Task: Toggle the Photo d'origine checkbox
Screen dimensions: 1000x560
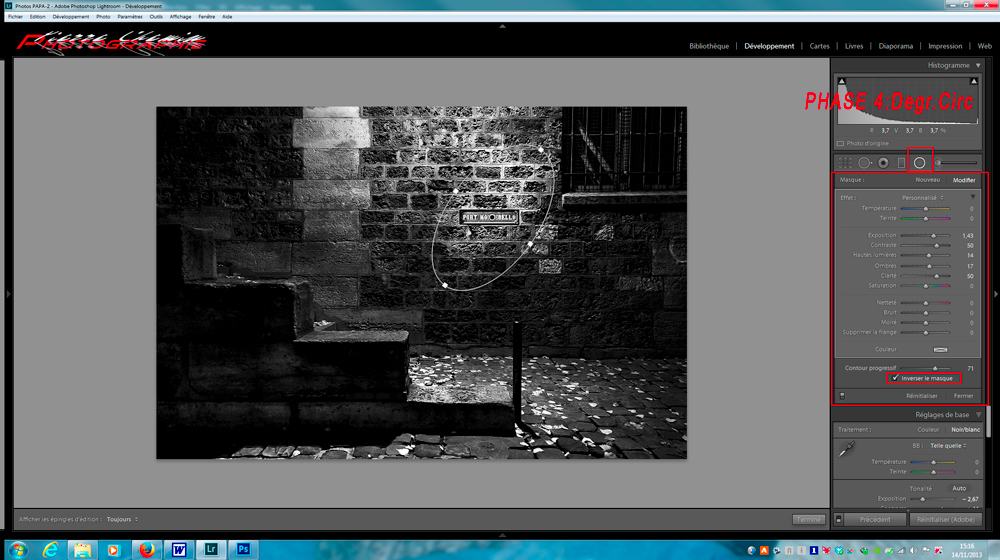Action: (x=841, y=143)
